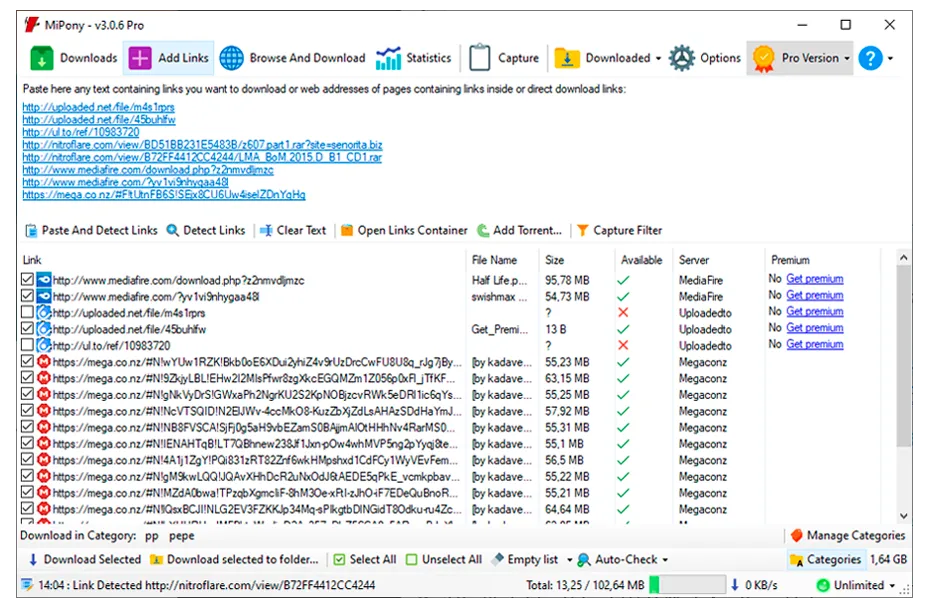Viewport: 932px width, 611px height.
Task: Open the Statistics chart icon
Action: coord(388,58)
